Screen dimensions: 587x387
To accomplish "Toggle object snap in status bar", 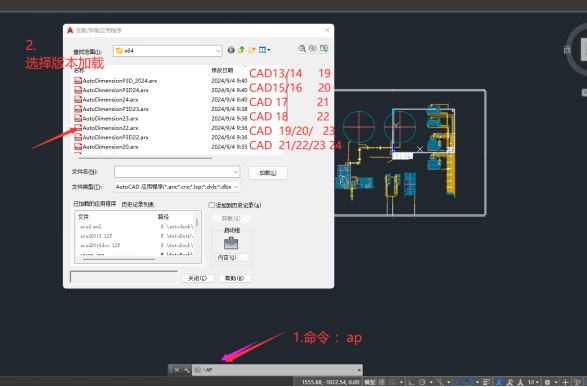I will (469, 382).
